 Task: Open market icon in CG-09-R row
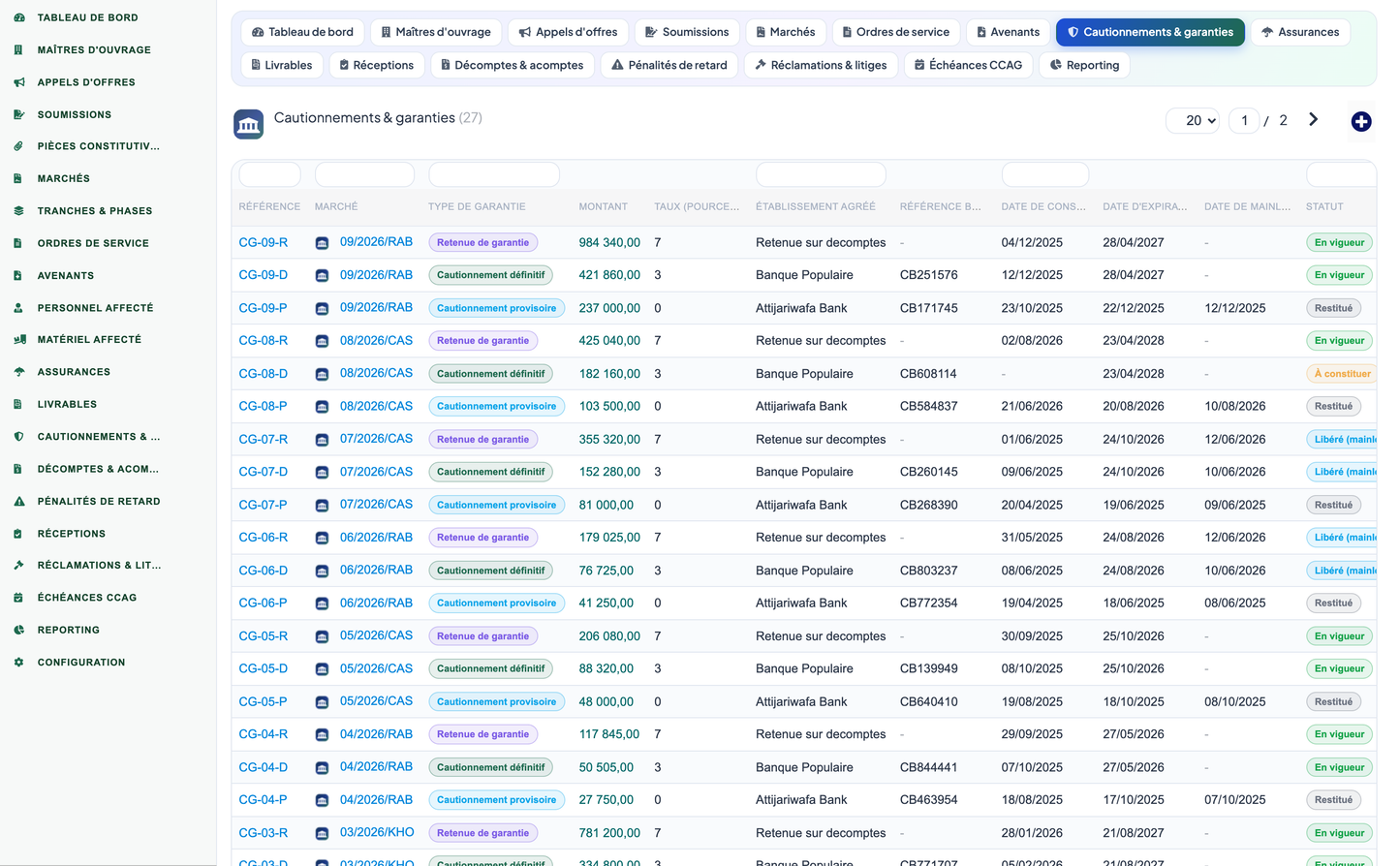(x=322, y=243)
